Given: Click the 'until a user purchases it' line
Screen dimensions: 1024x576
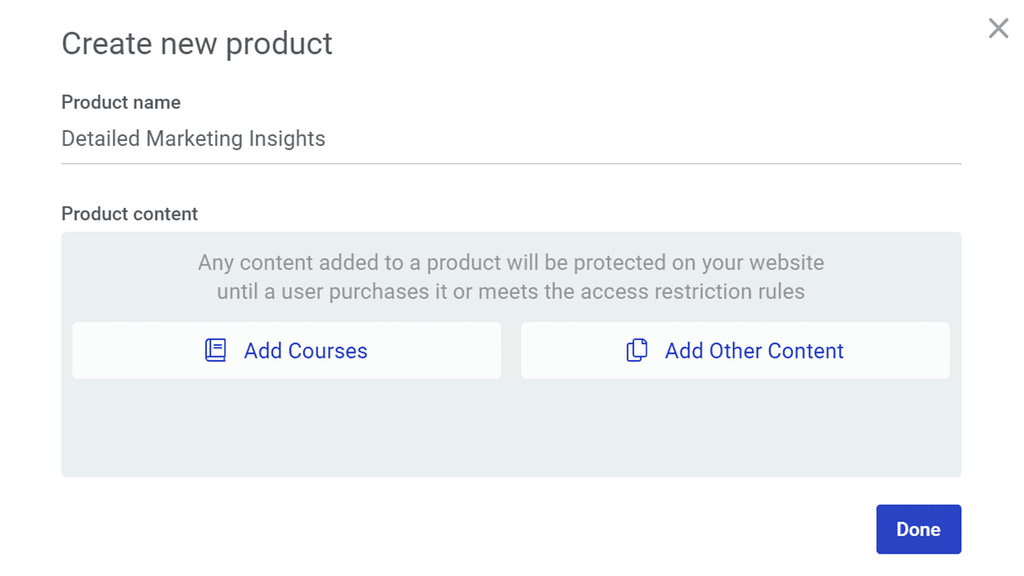Looking at the screenshot, I should click(x=511, y=292).
